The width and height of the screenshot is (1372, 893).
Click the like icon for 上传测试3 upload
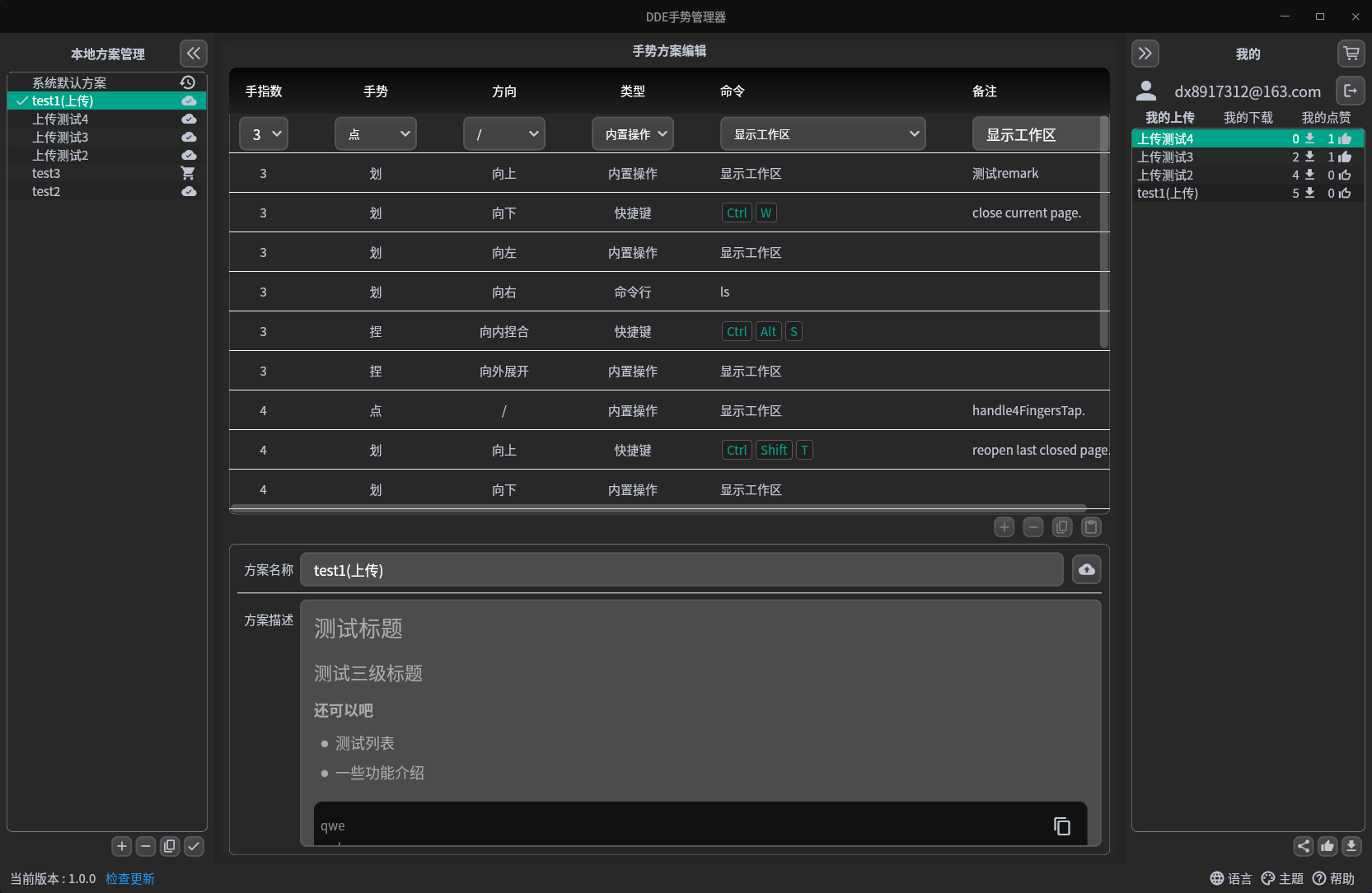click(x=1346, y=157)
